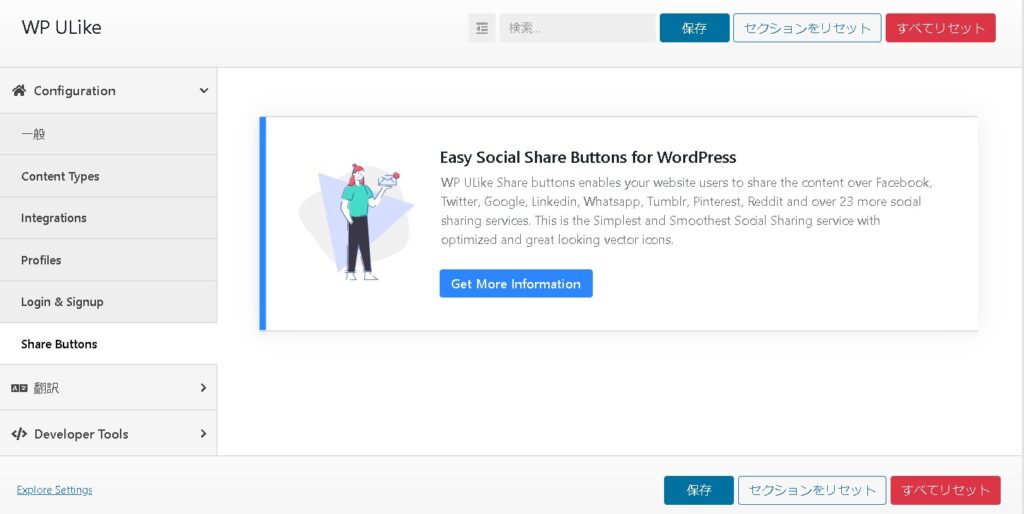Click the translation icon next to 翻訳
1024x514 pixels.
coord(19,388)
